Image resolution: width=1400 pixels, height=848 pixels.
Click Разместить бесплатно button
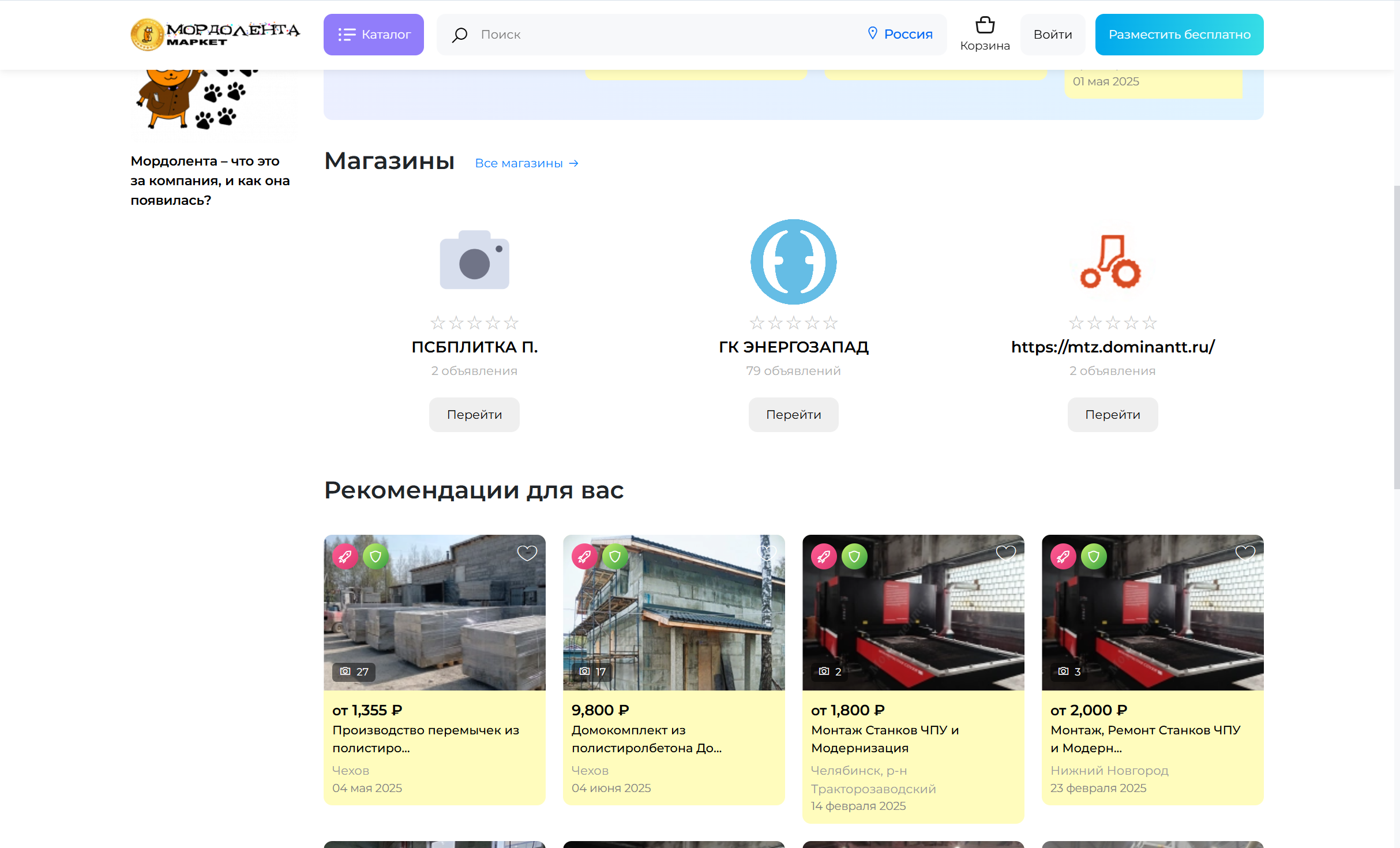coord(1179,35)
